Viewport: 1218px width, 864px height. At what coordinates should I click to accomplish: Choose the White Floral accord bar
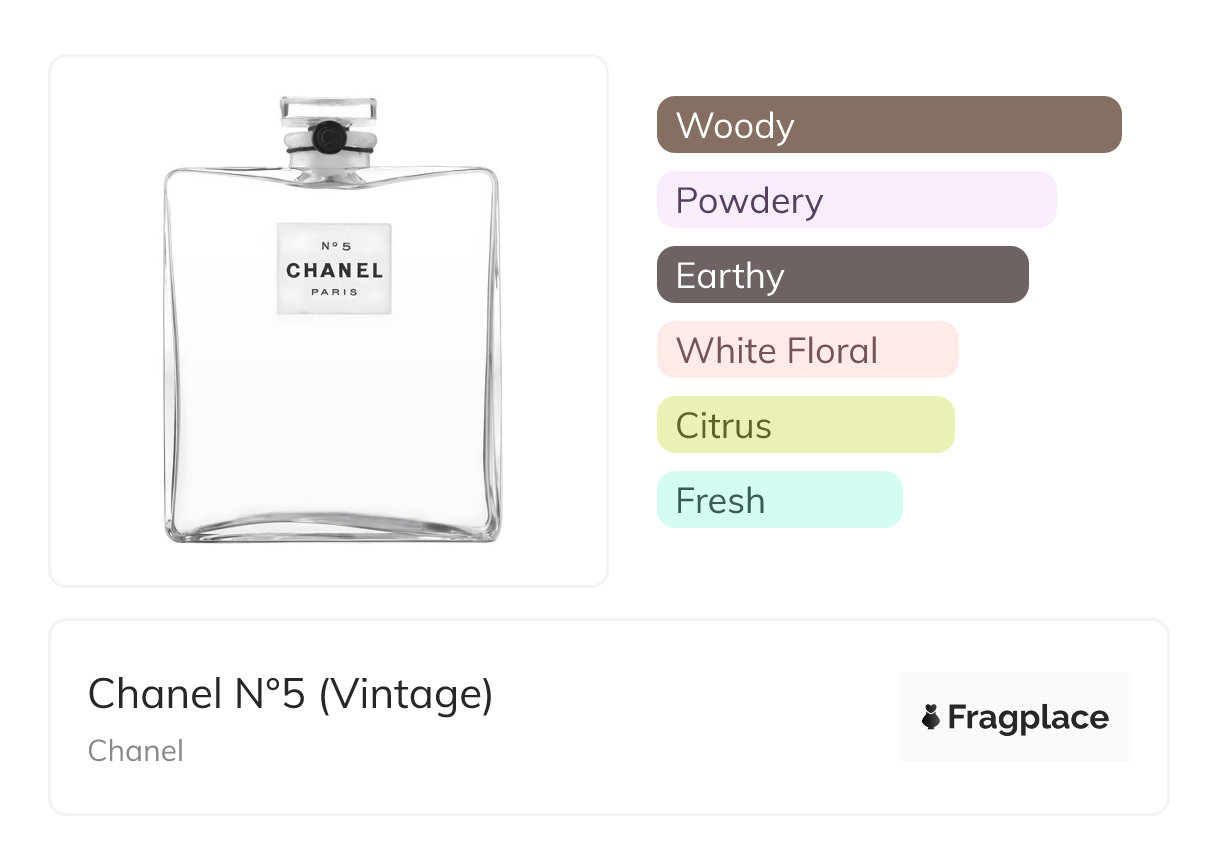point(807,350)
